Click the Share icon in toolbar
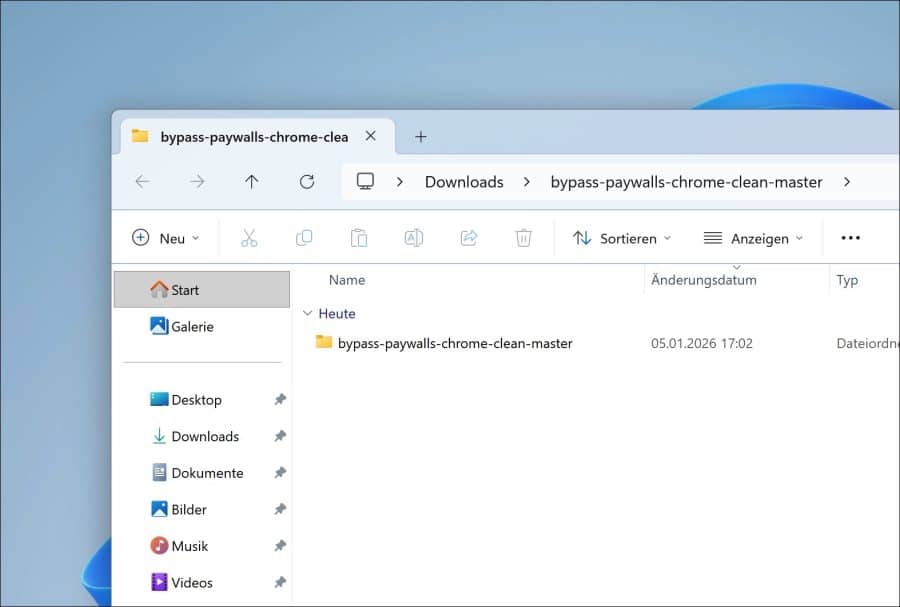This screenshot has height=607, width=900. click(468, 238)
